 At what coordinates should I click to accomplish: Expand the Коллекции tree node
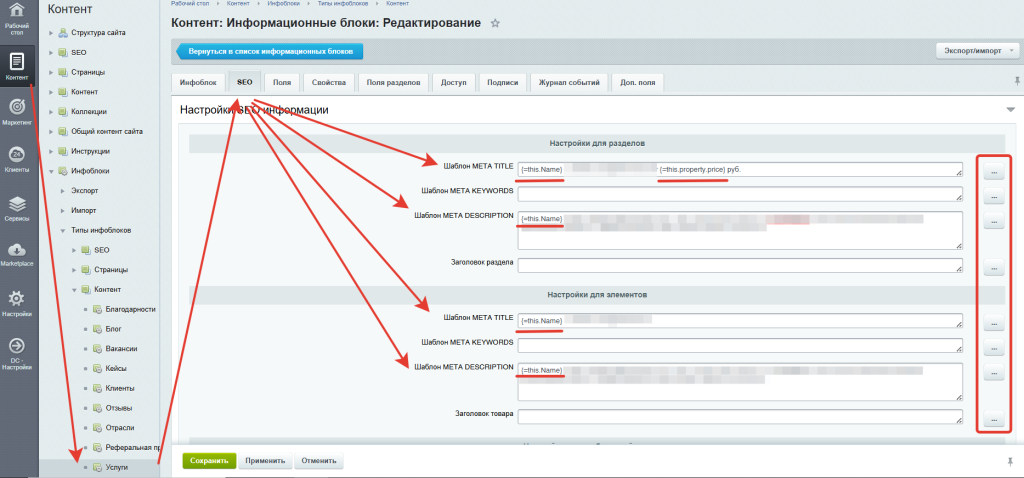tap(50, 111)
